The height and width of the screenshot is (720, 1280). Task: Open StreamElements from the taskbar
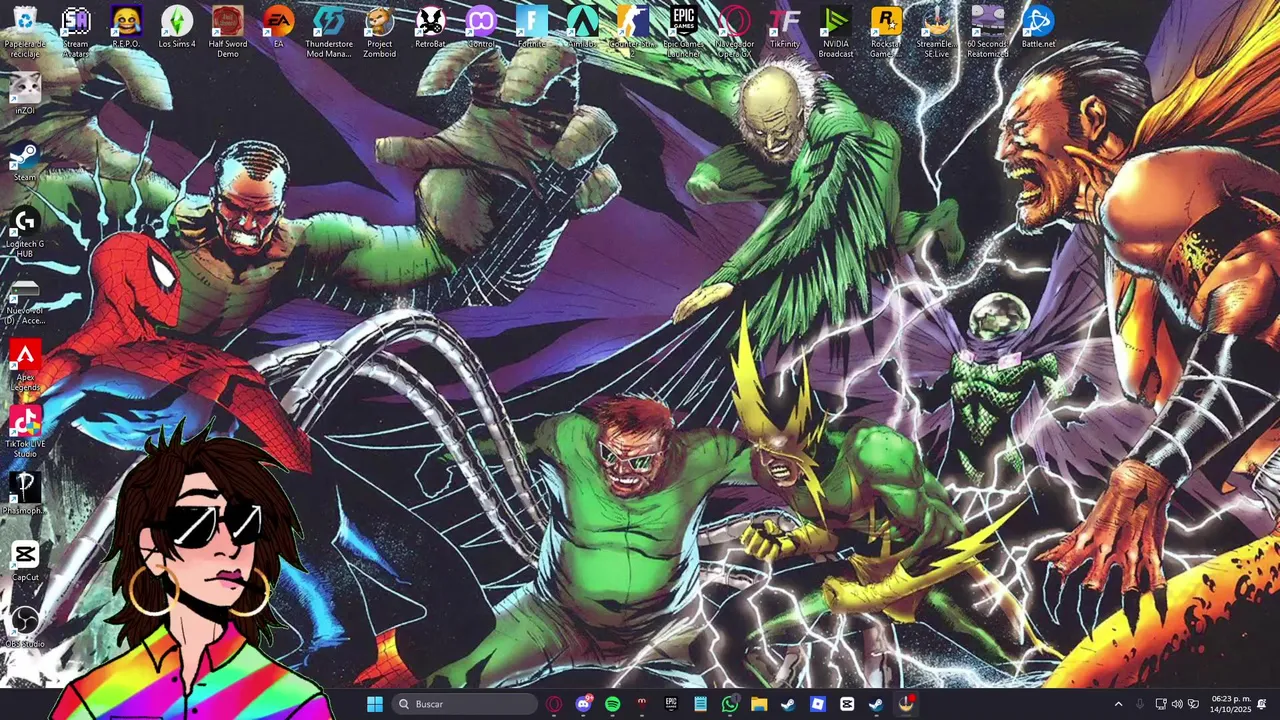pyautogui.click(x=906, y=704)
